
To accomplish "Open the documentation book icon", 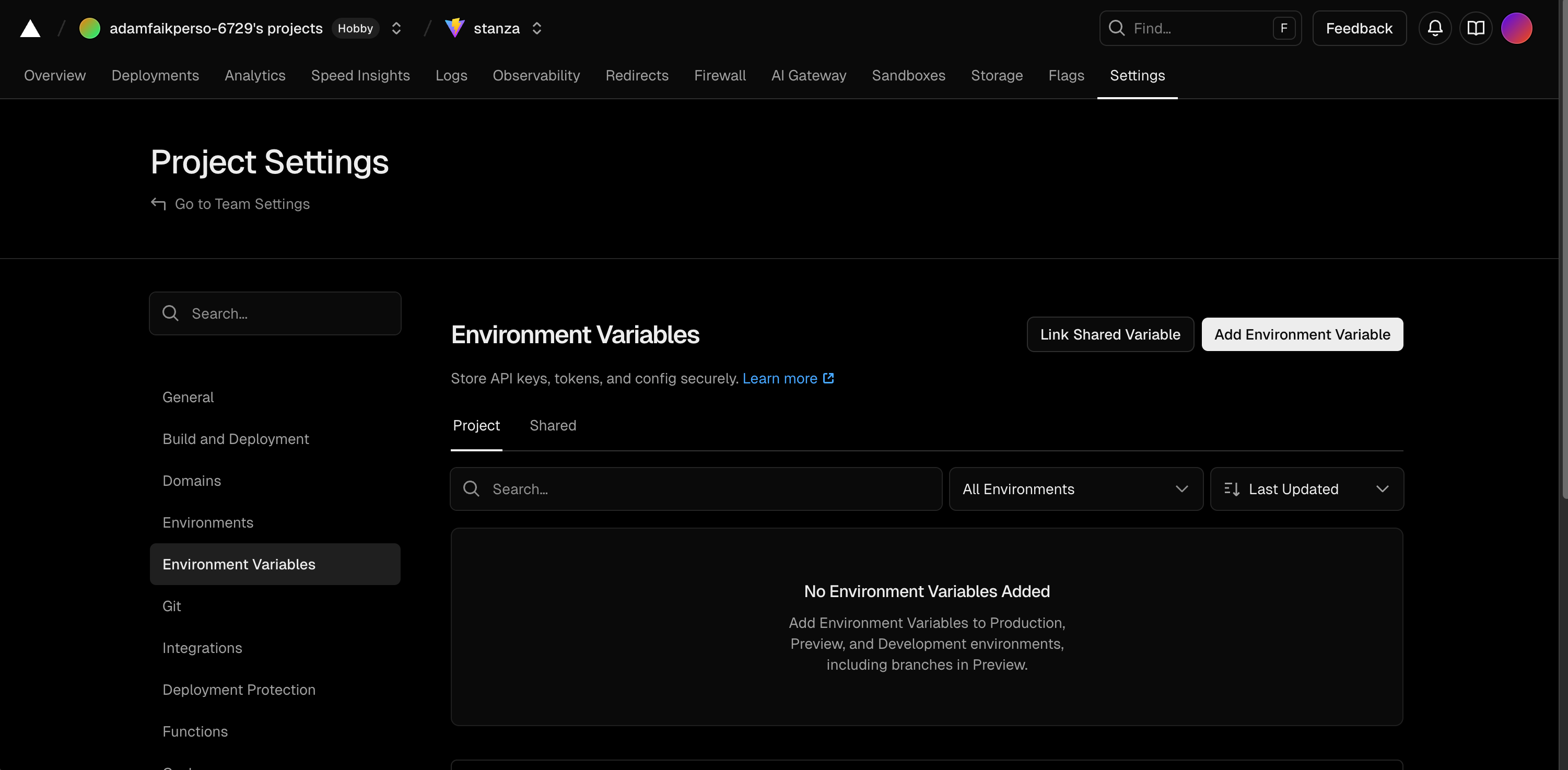I will point(1476,28).
